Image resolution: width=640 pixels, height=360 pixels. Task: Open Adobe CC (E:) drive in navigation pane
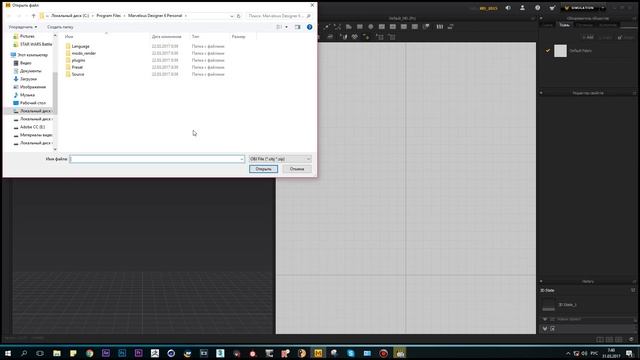coord(32,127)
